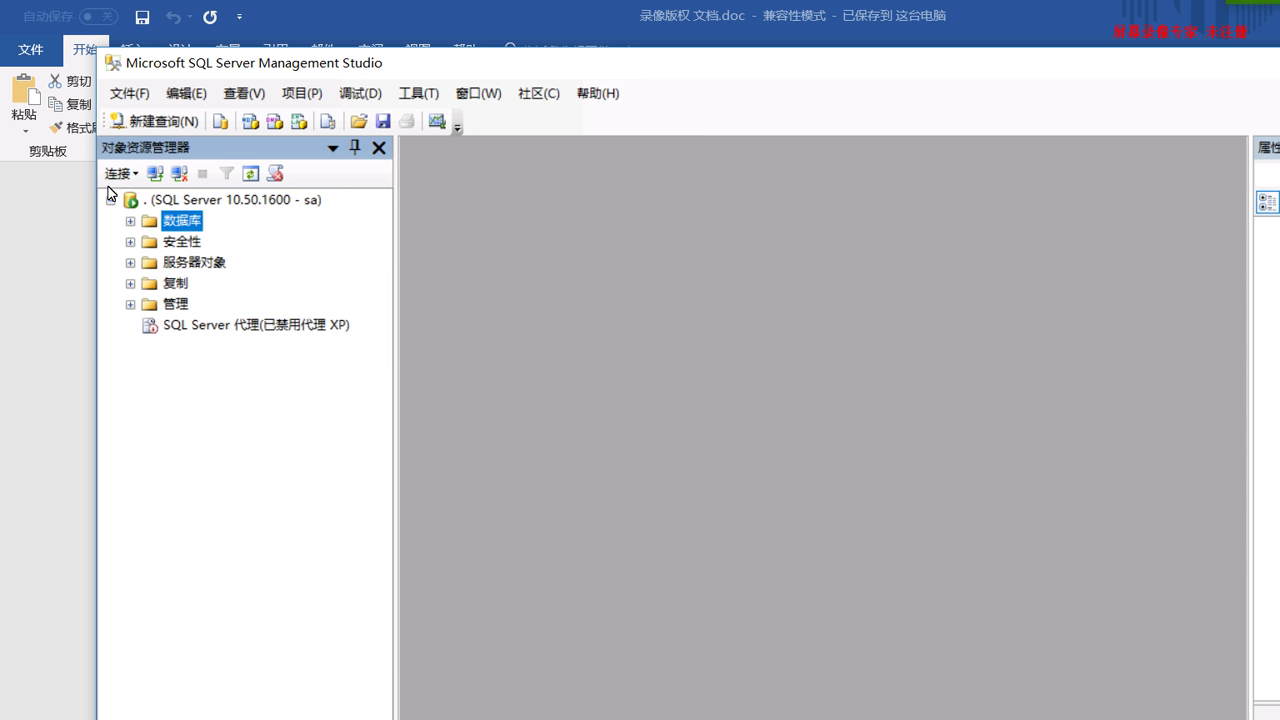Image resolution: width=1280 pixels, height=720 pixels.
Task: Click Word's Copy (复制) button
Action: click(x=70, y=104)
